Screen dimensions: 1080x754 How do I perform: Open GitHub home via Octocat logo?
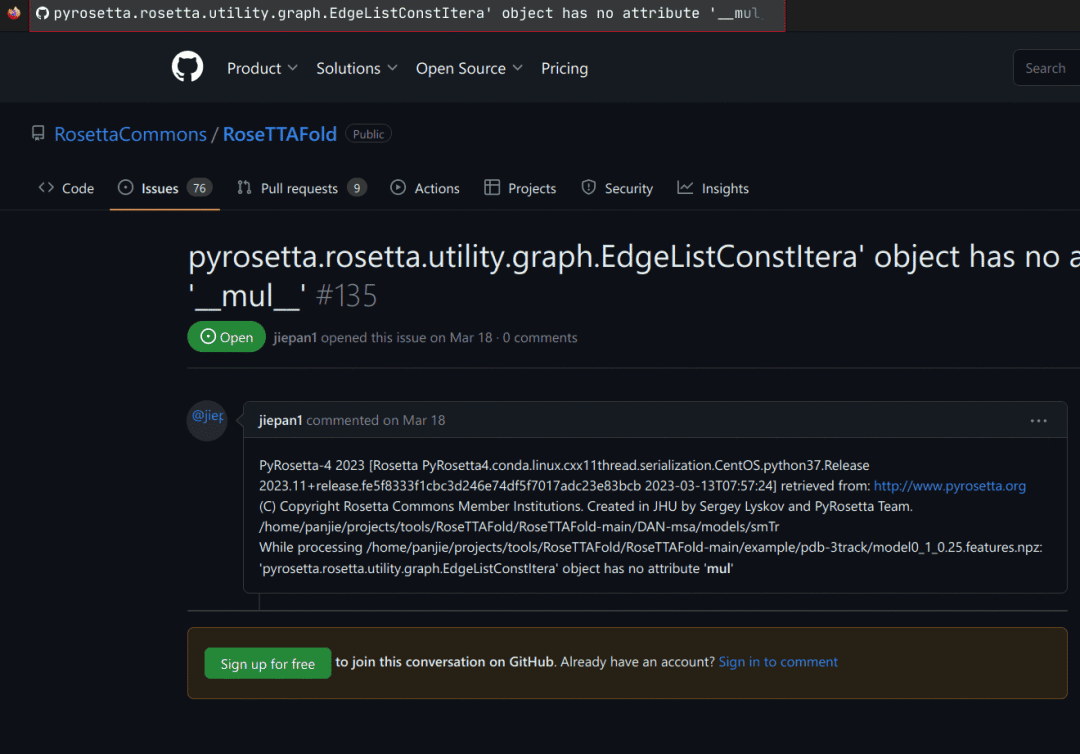(x=187, y=67)
